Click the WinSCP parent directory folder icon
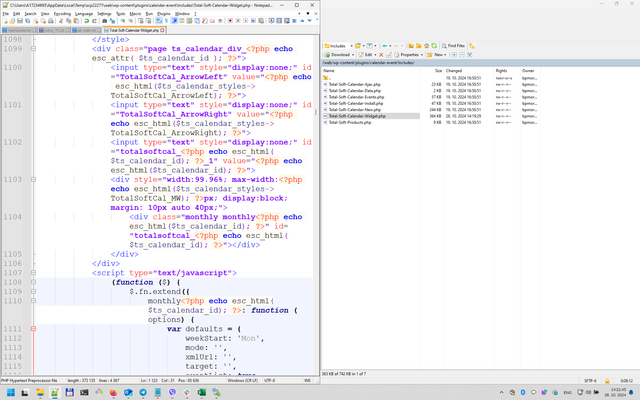This screenshot has height=400, width=640. (411, 46)
